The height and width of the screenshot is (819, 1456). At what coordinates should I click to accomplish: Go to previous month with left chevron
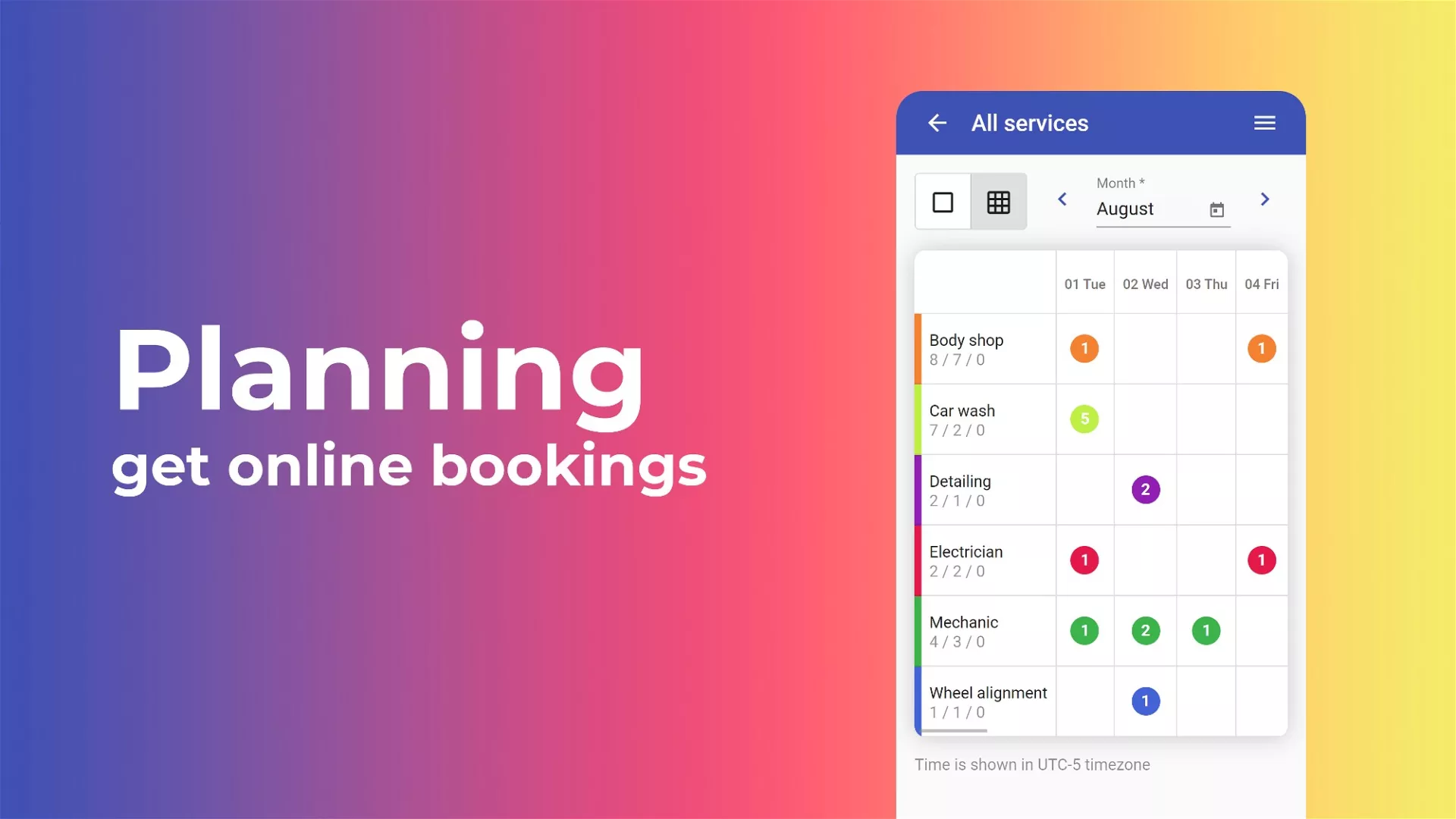click(x=1062, y=199)
